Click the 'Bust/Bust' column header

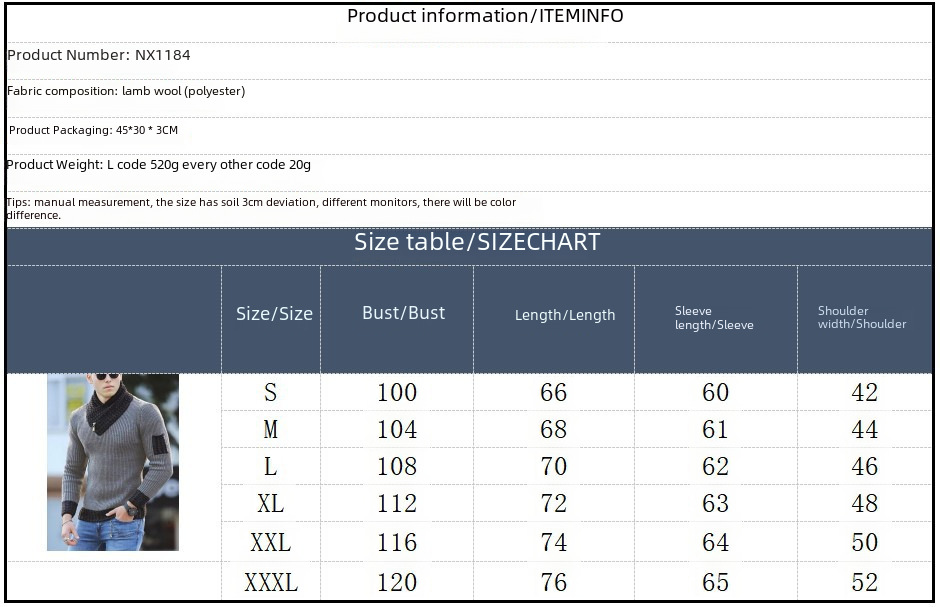[403, 313]
